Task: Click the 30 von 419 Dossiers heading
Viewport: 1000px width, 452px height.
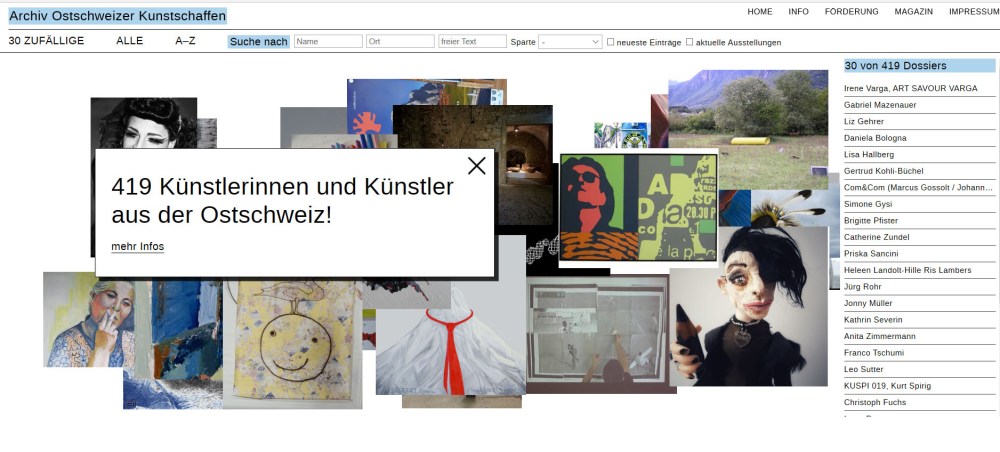Action: click(x=919, y=66)
